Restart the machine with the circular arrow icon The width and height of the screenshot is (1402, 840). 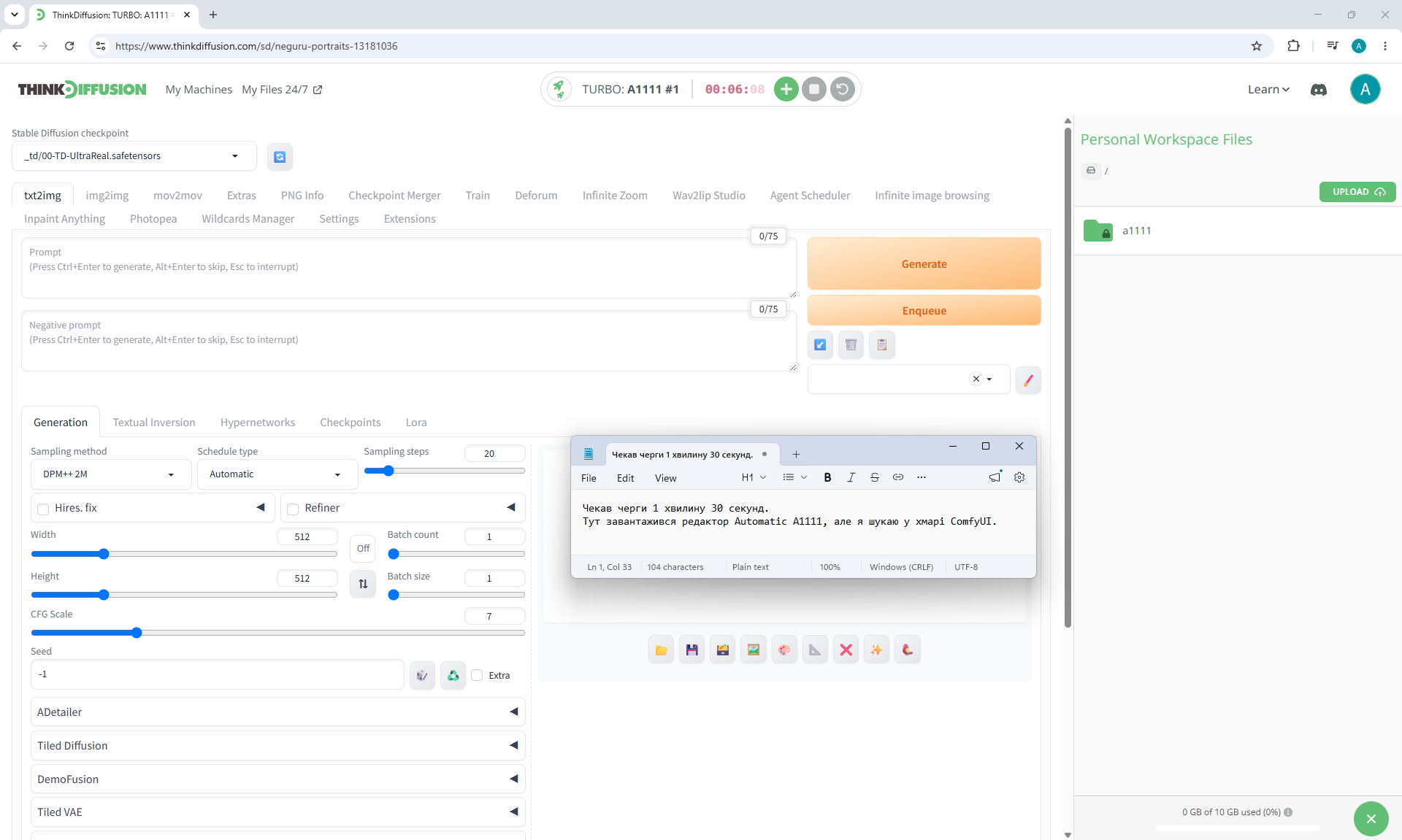pyautogui.click(x=843, y=89)
